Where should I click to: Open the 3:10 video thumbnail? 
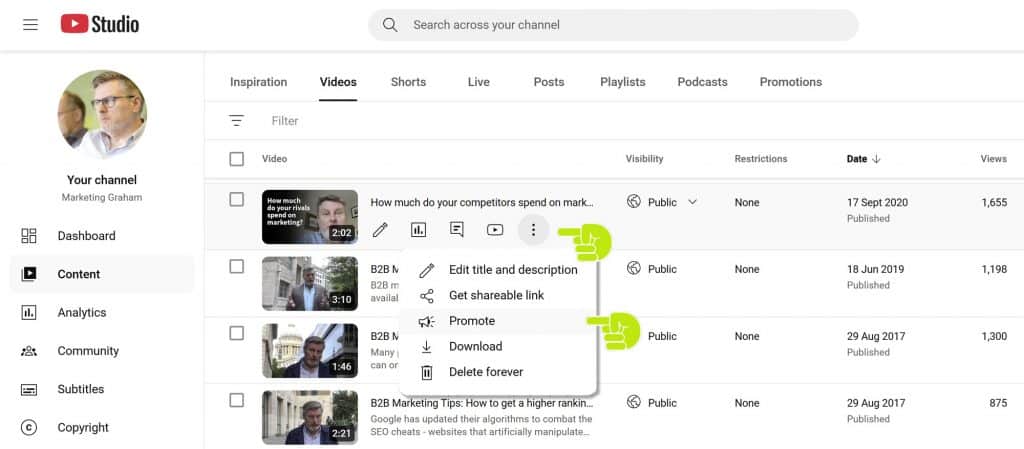pos(309,284)
